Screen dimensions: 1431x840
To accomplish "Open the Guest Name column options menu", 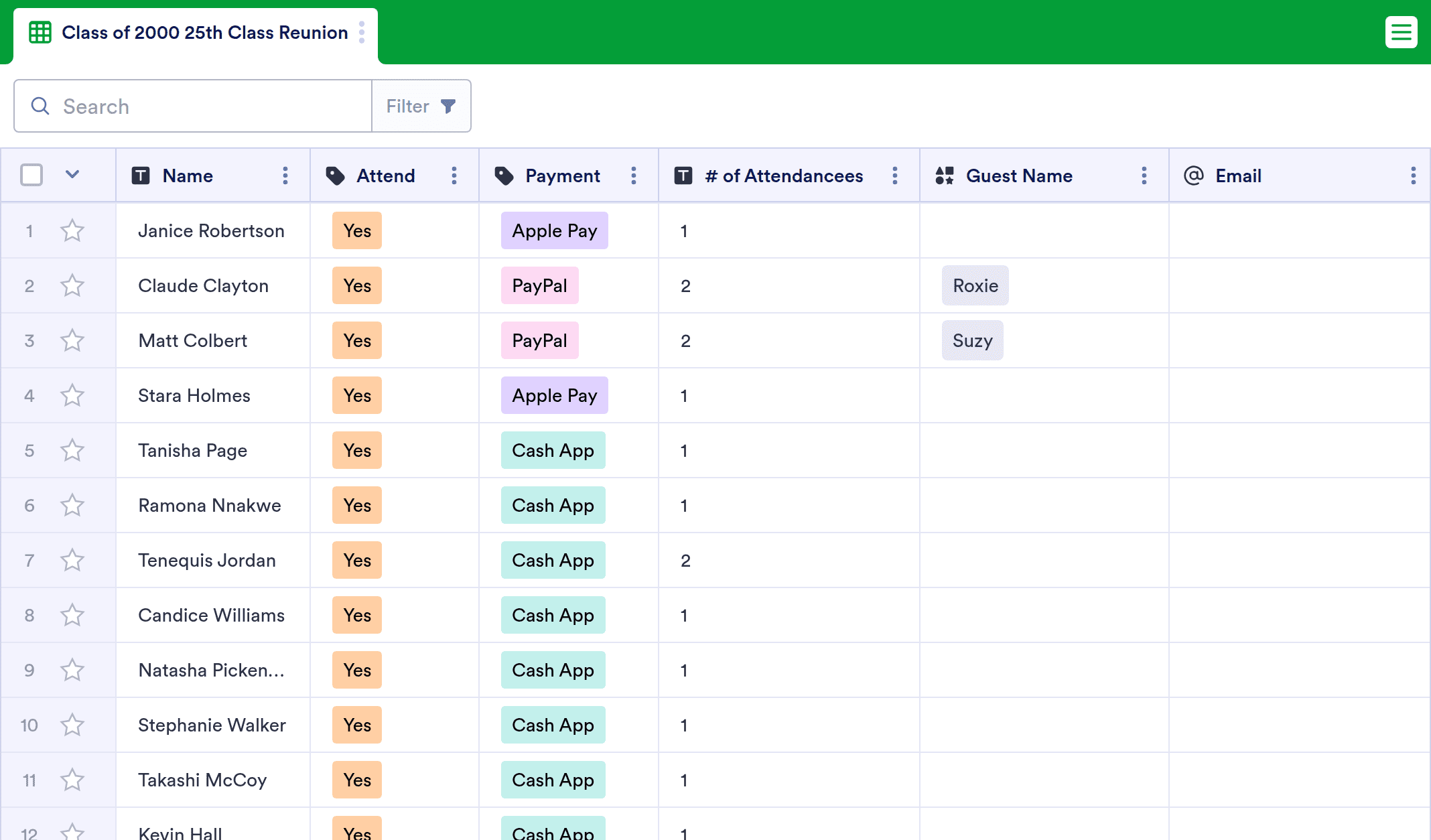I will click(1144, 176).
